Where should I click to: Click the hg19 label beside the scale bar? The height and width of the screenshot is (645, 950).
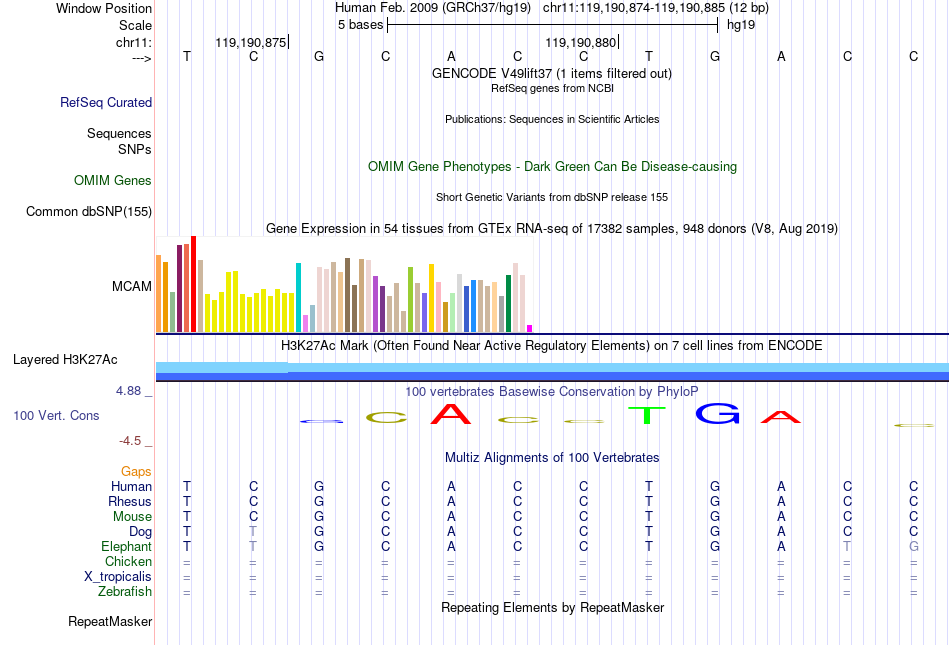point(741,25)
